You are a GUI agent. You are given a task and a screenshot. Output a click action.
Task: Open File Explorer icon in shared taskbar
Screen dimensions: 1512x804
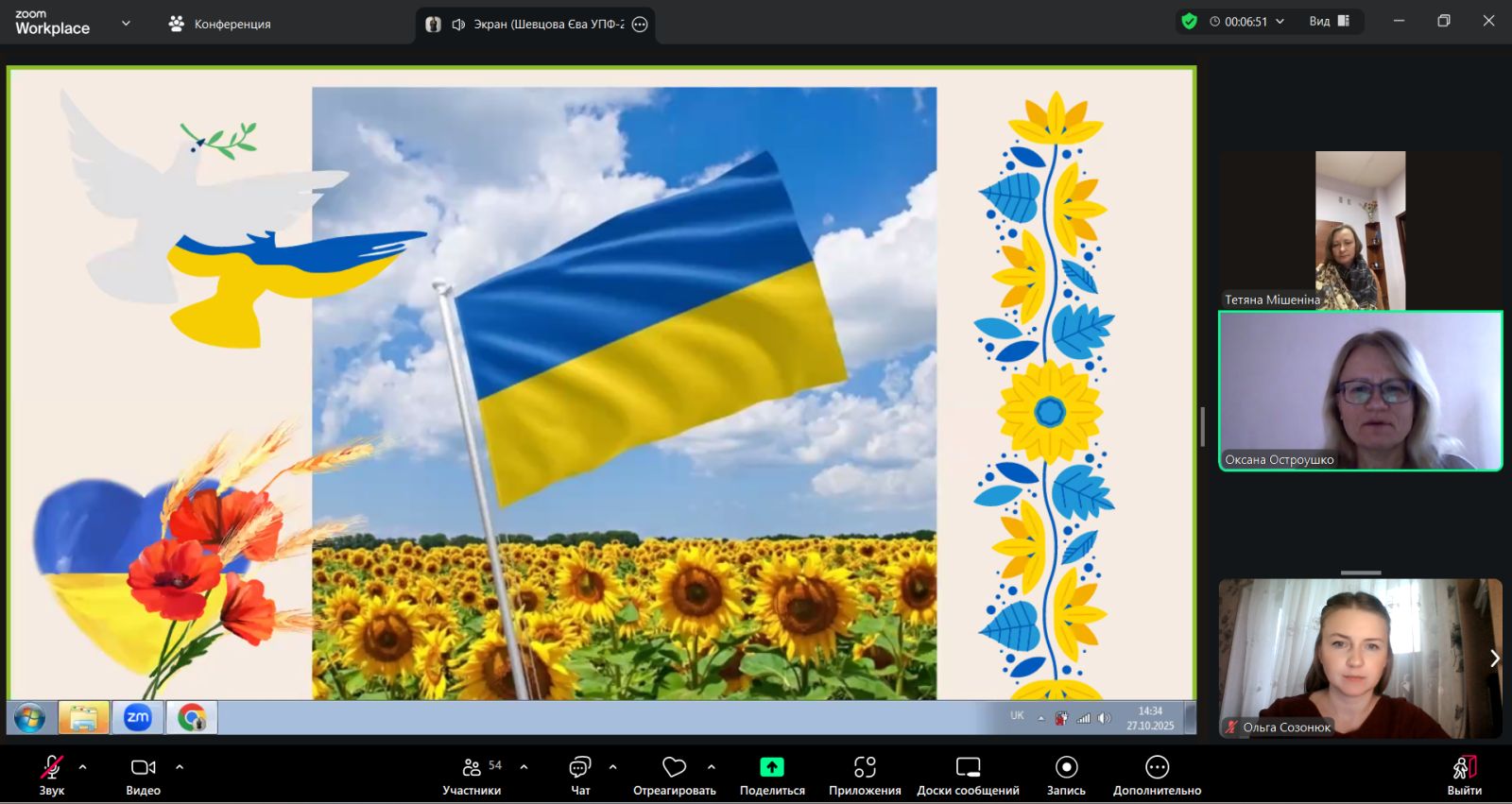coord(83,718)
